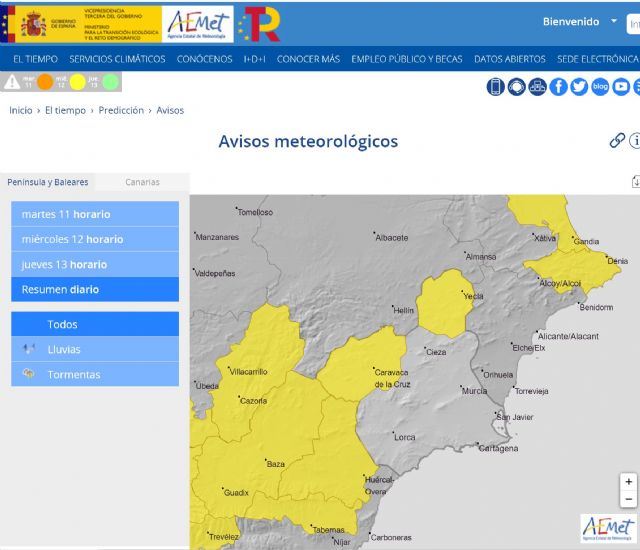The width and height of the screenshot is (640, 550).
Task: Open AEMET Twitter profile icon
Action: pyautogui.click(x=579, y=87)
